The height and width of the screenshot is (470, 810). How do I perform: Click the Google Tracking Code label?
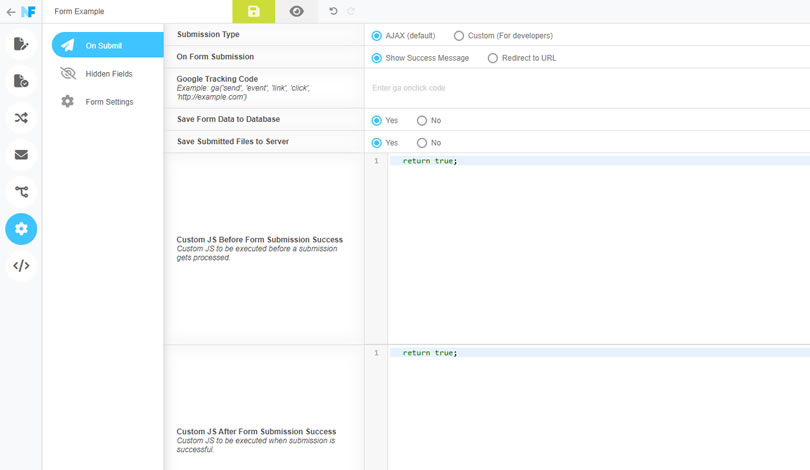(217, 79)
